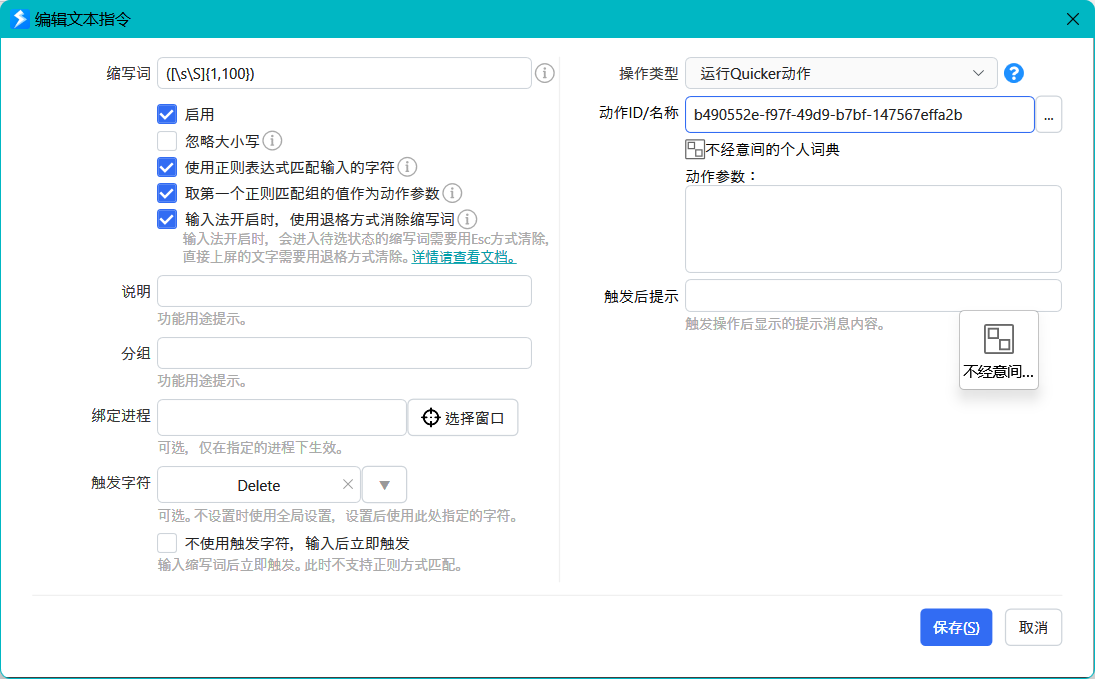This screenshot has height=679, width=1095.
Task: Click info icon next to 输入法开启时 option
Action: 467,219
